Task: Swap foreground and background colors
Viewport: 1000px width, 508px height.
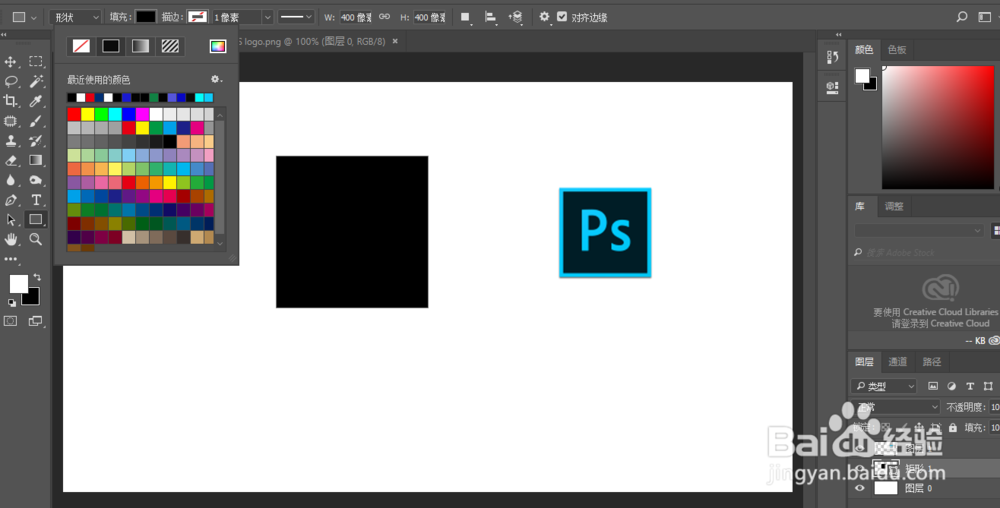Action: click(x=37, y=277)
